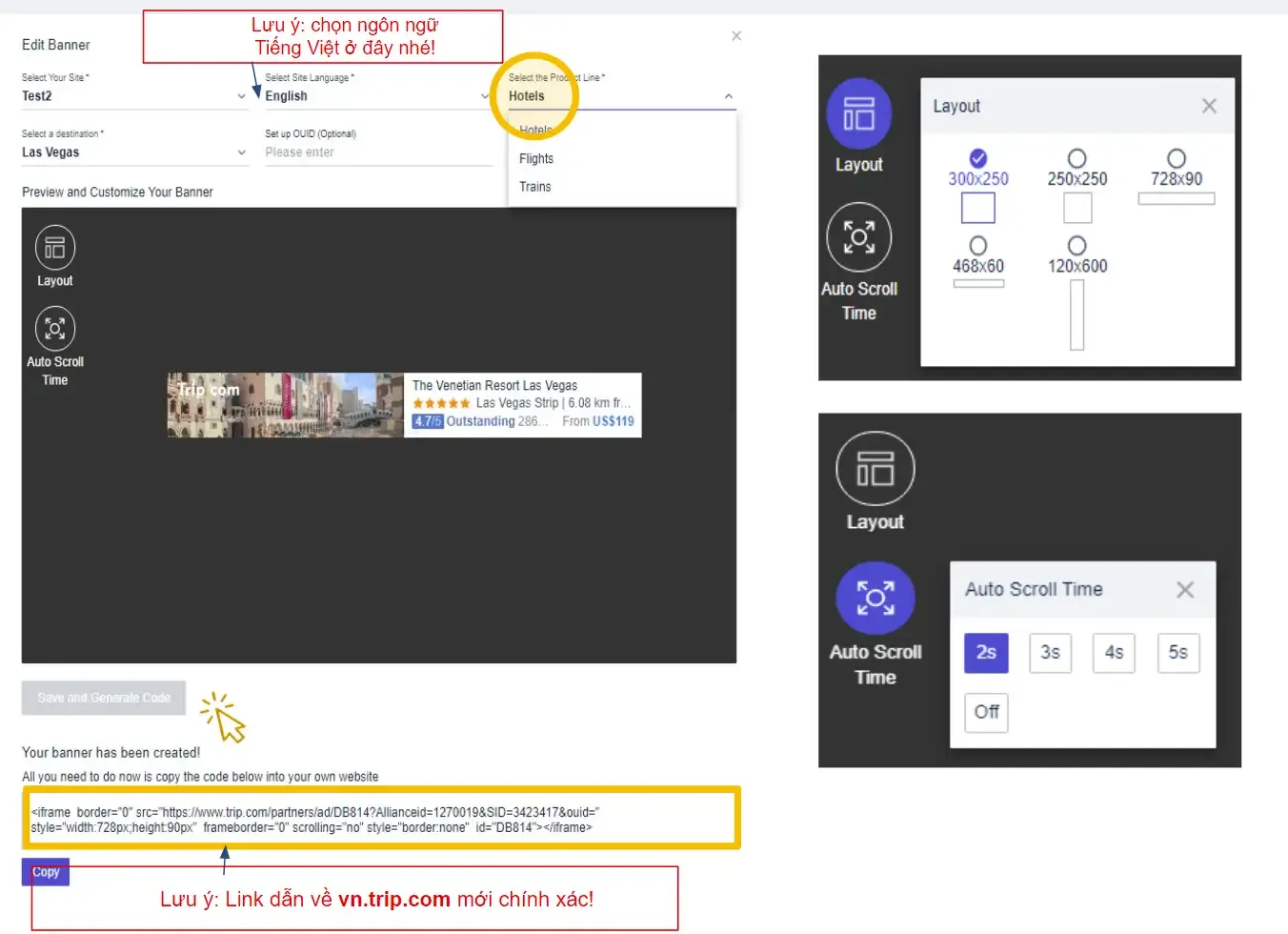This screenshot has width=1288, height=934.
Task: Close the Layout panel
Action: point(1208,106)
